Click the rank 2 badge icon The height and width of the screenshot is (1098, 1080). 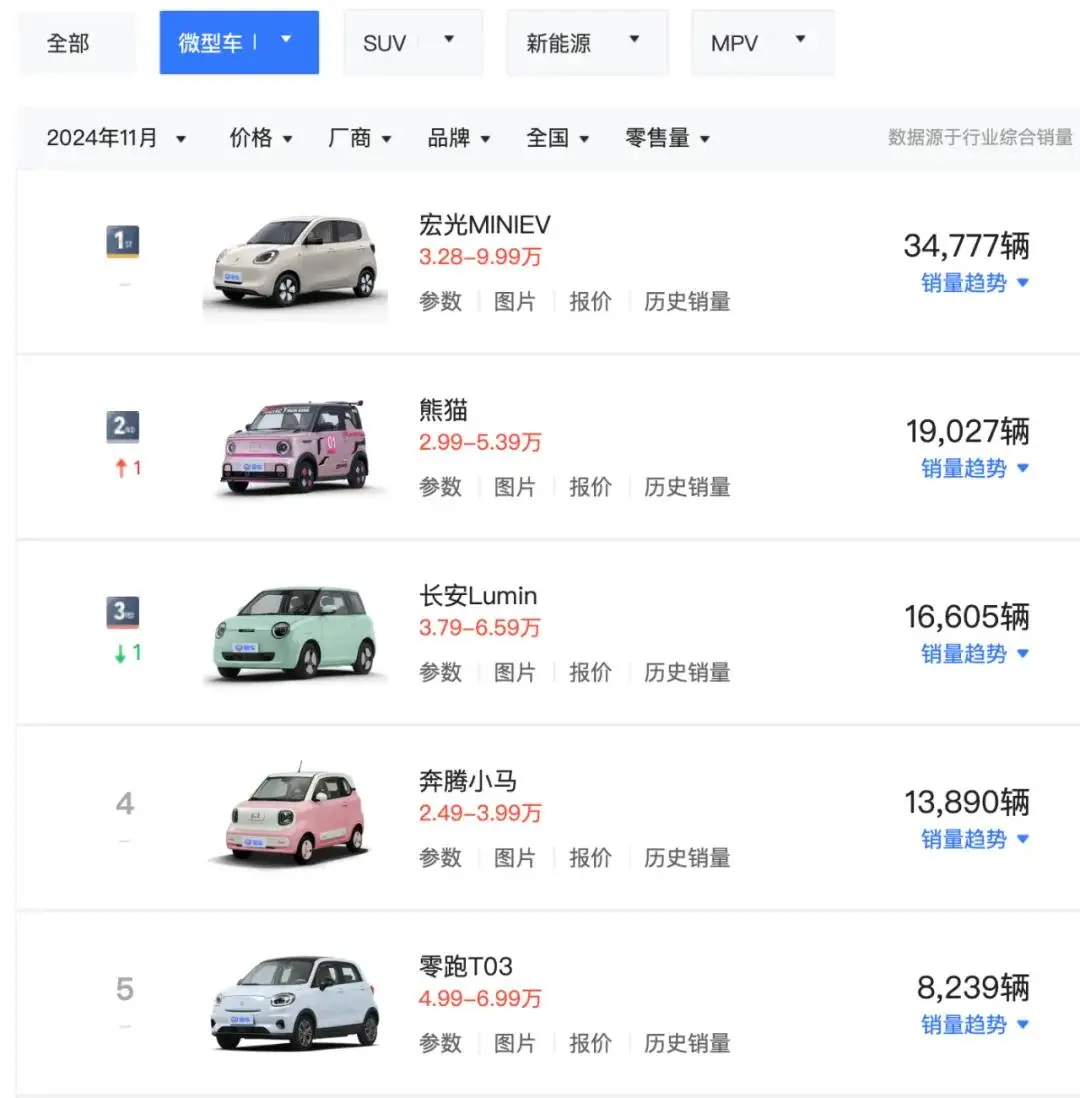[x=123, y=427]
